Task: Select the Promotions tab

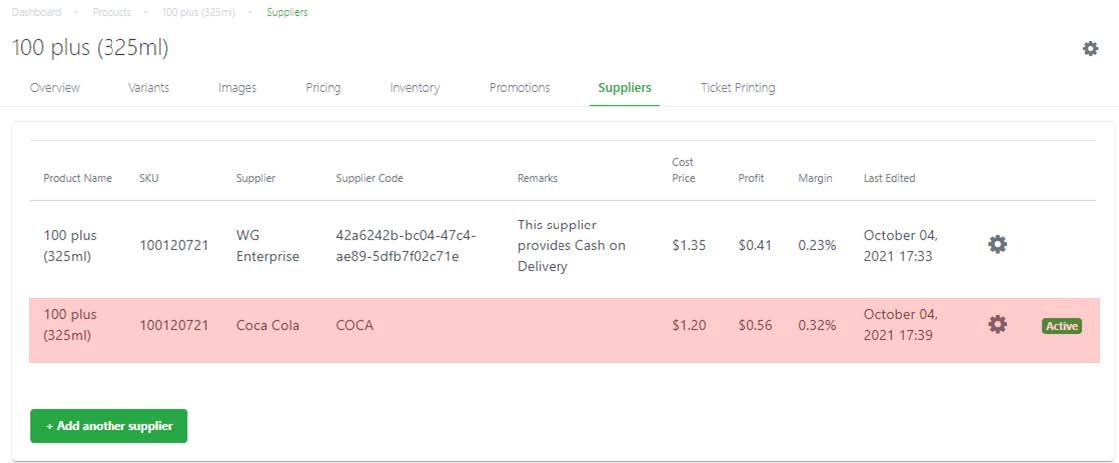Action: click(x=520, y=88)
